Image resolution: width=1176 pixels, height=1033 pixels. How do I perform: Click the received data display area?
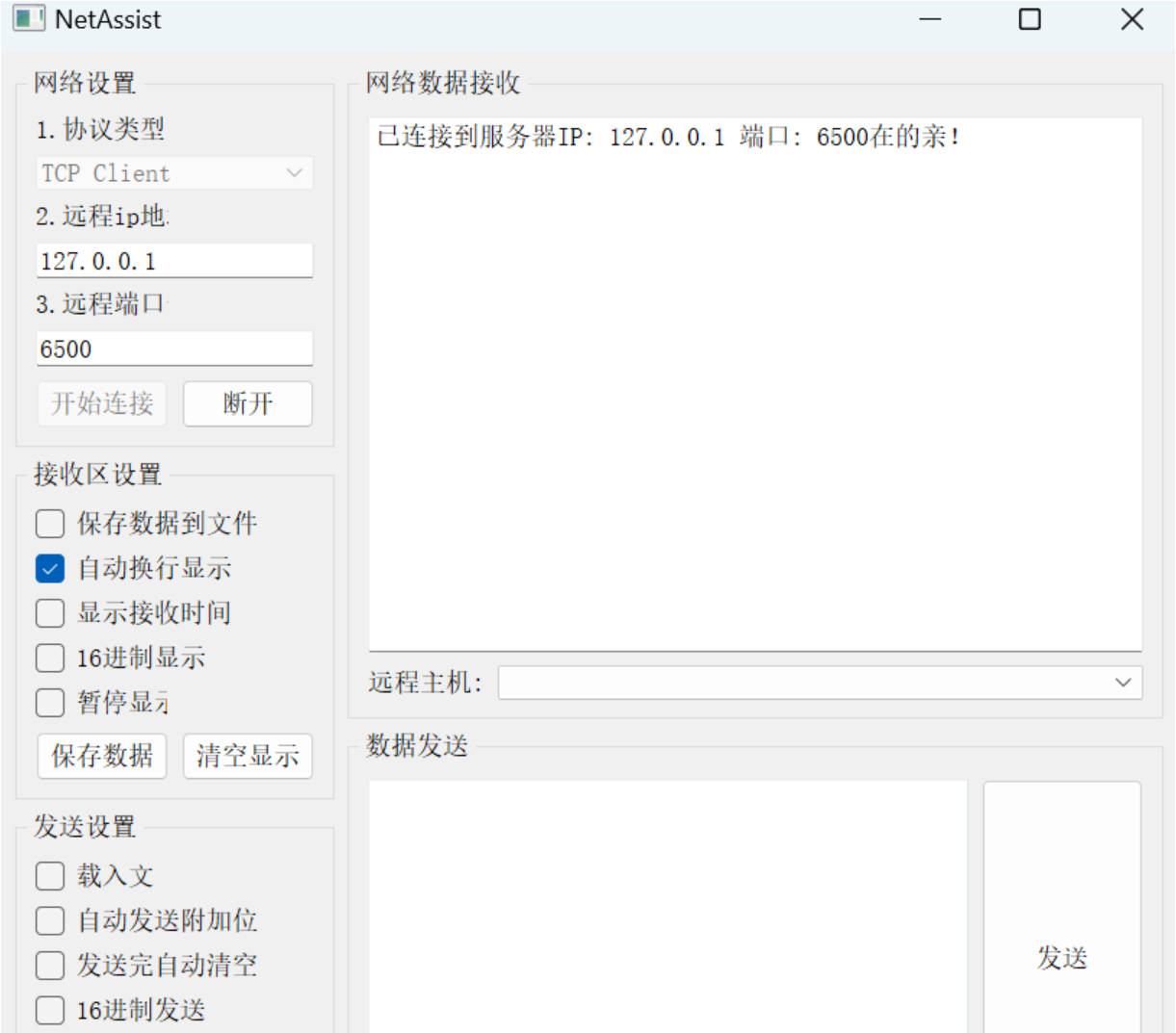755,385
